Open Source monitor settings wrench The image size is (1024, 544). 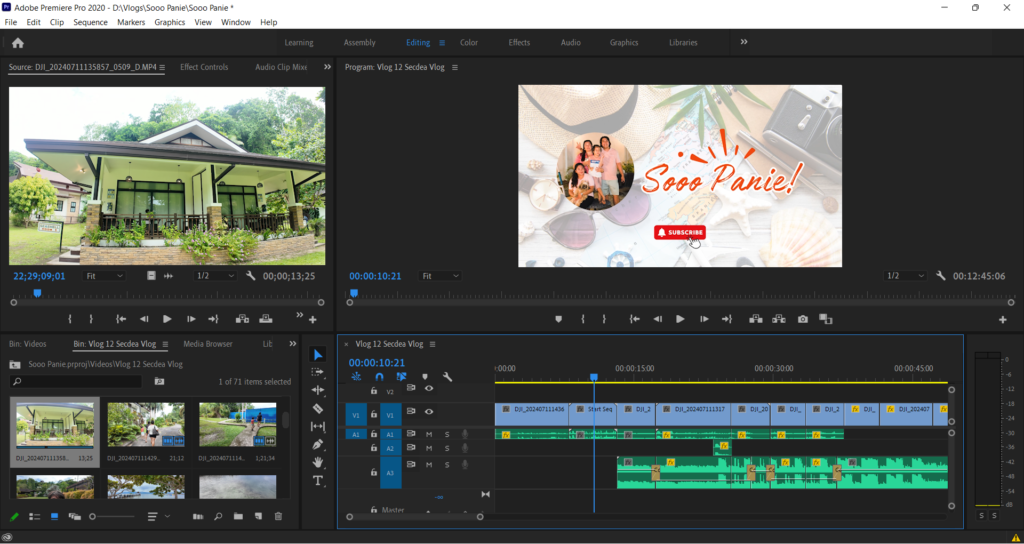pos(250,276)
